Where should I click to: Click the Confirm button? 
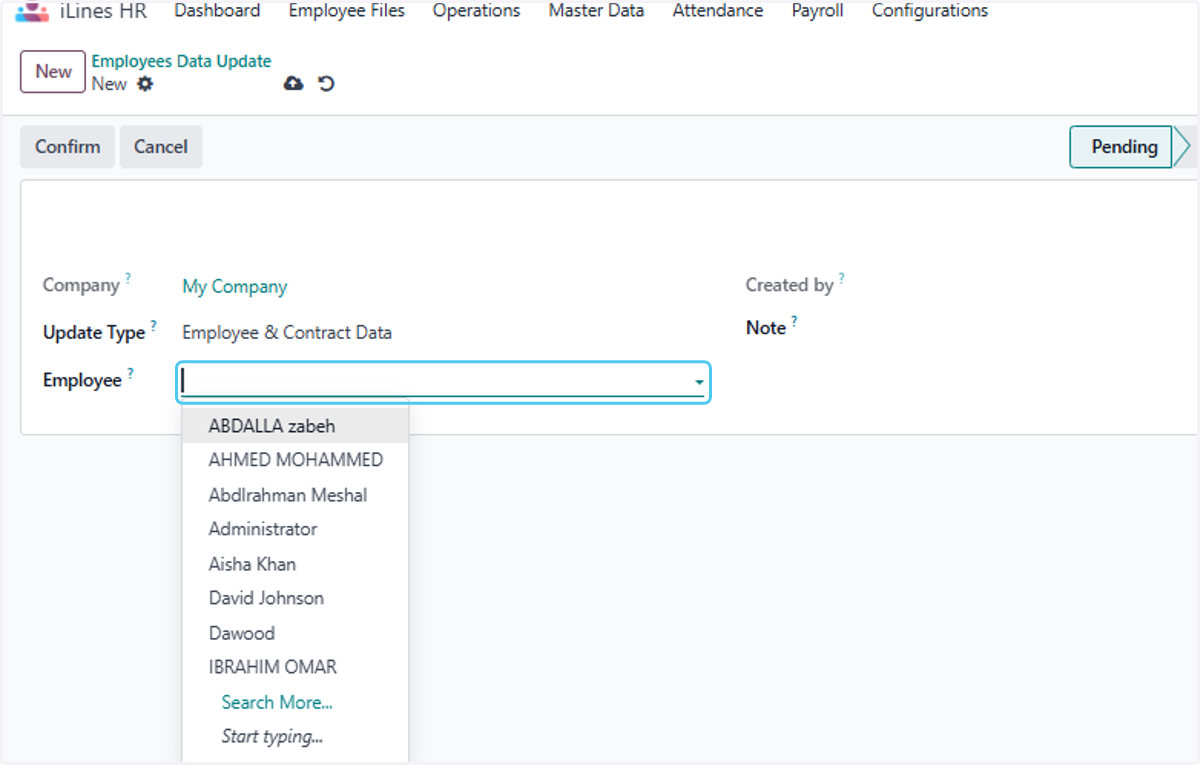pyautogui.click(x=68, y=147)
